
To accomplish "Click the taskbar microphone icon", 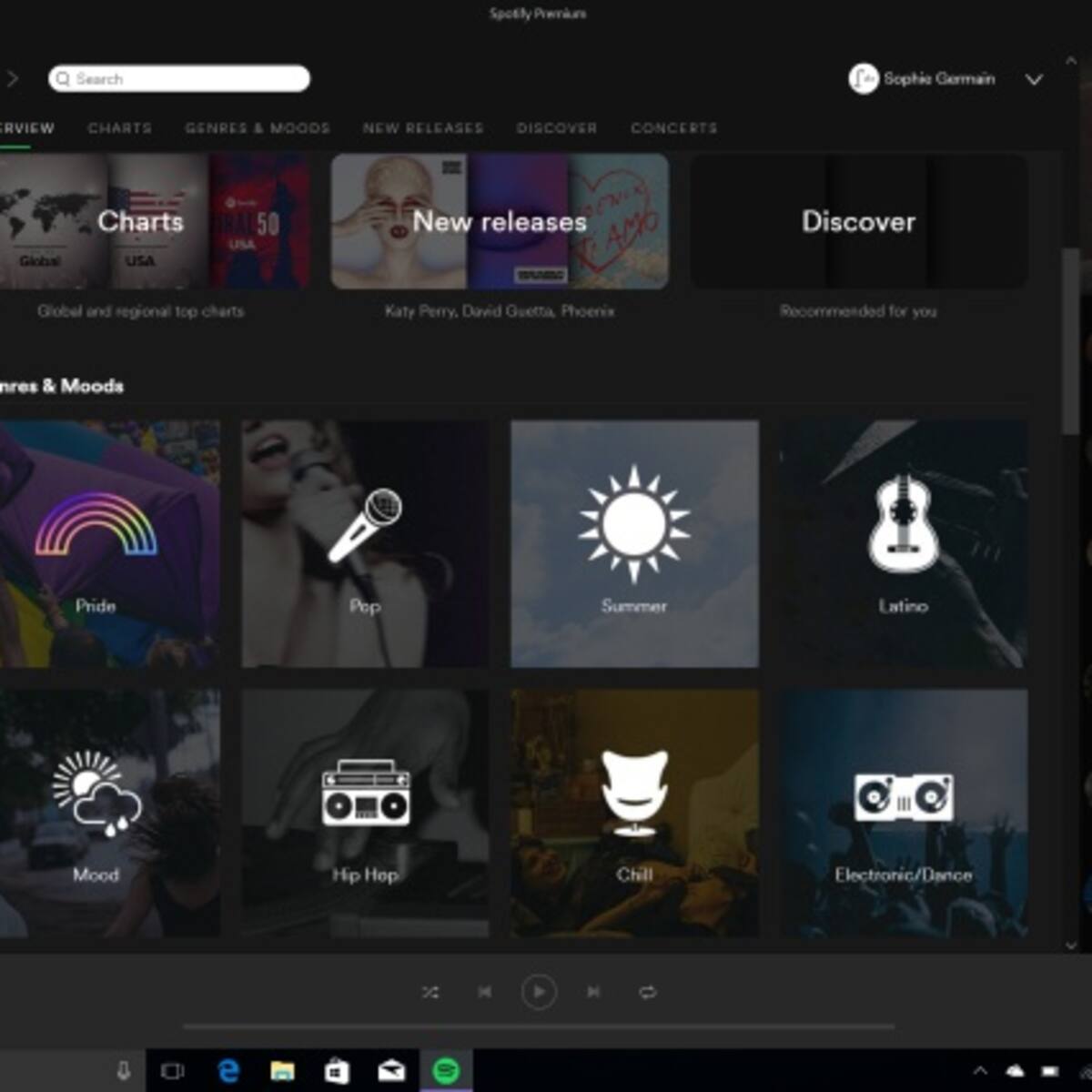I will pyautogui.click(x=124, y=1071).
